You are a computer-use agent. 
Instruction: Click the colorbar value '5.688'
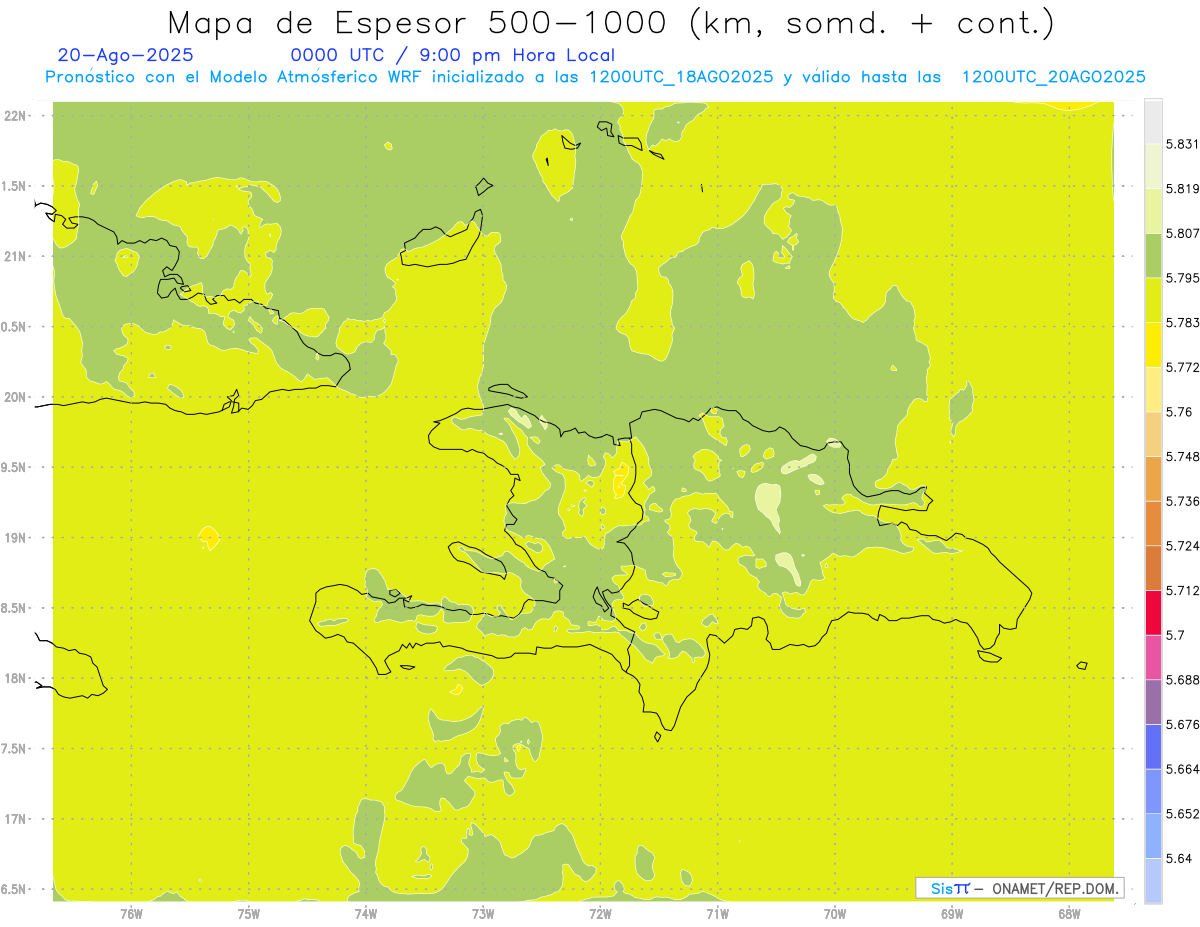(x=1182, y=680)
